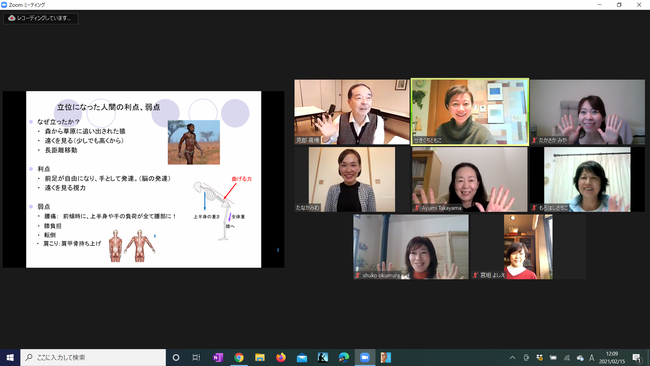This screenshot has width=650, height=366.
Task: Open Google Chrome from the taskbar
Action: [239, 357]
